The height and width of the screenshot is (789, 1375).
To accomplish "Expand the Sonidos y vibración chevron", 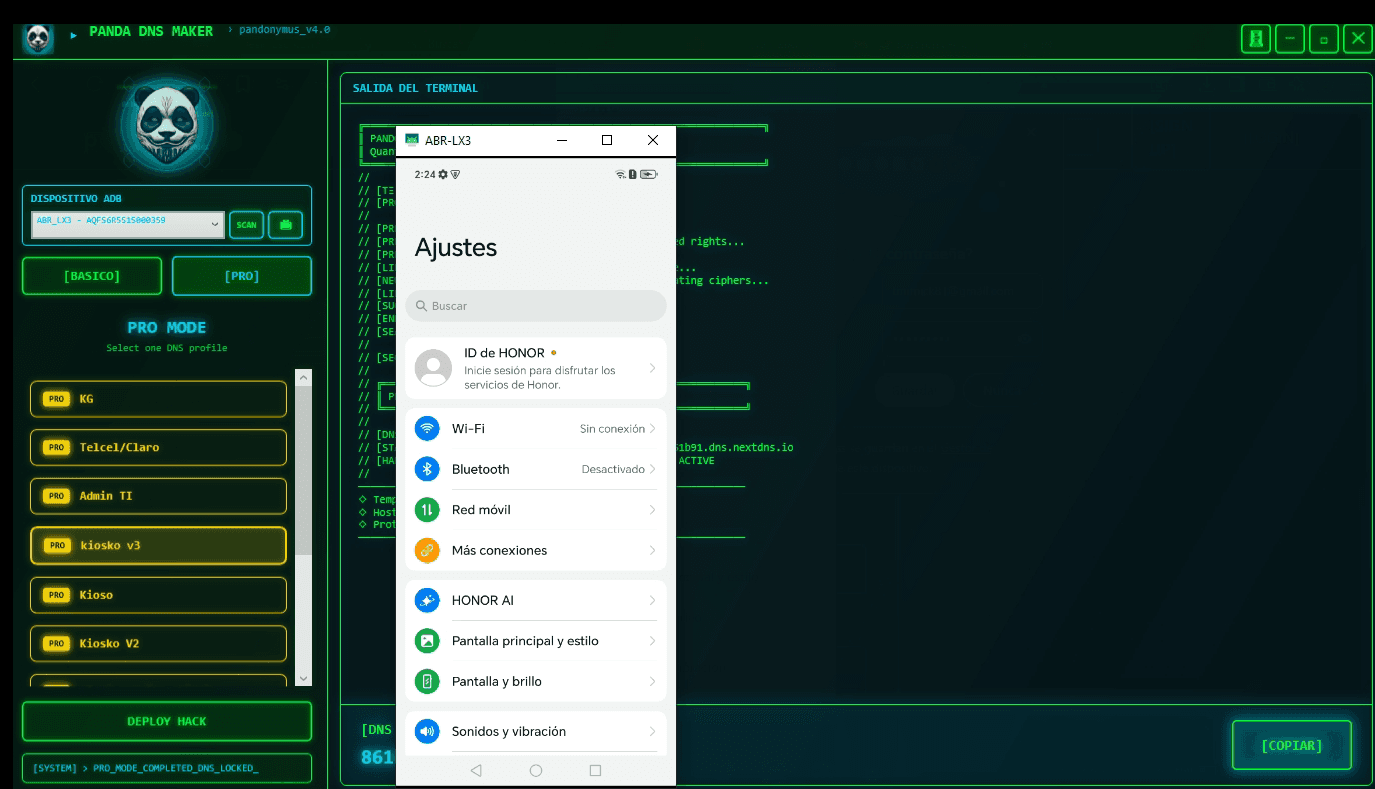I will (x=652, y=731).
